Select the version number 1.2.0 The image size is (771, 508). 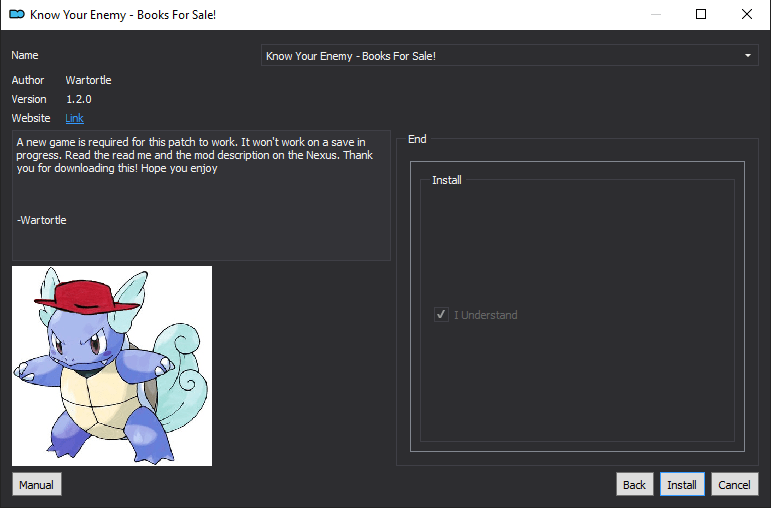(79, 99)
